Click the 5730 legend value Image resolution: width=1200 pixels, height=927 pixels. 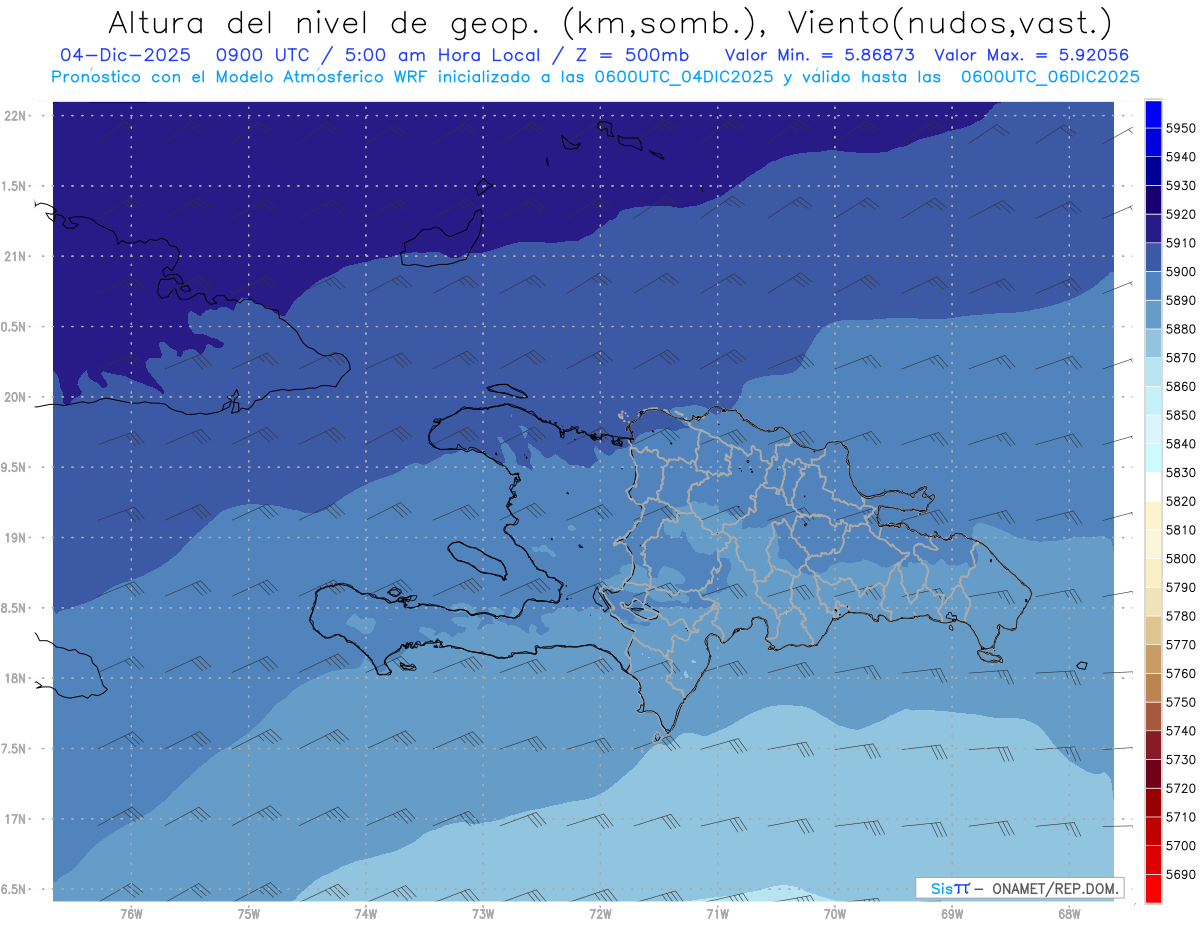(1181, 759)
